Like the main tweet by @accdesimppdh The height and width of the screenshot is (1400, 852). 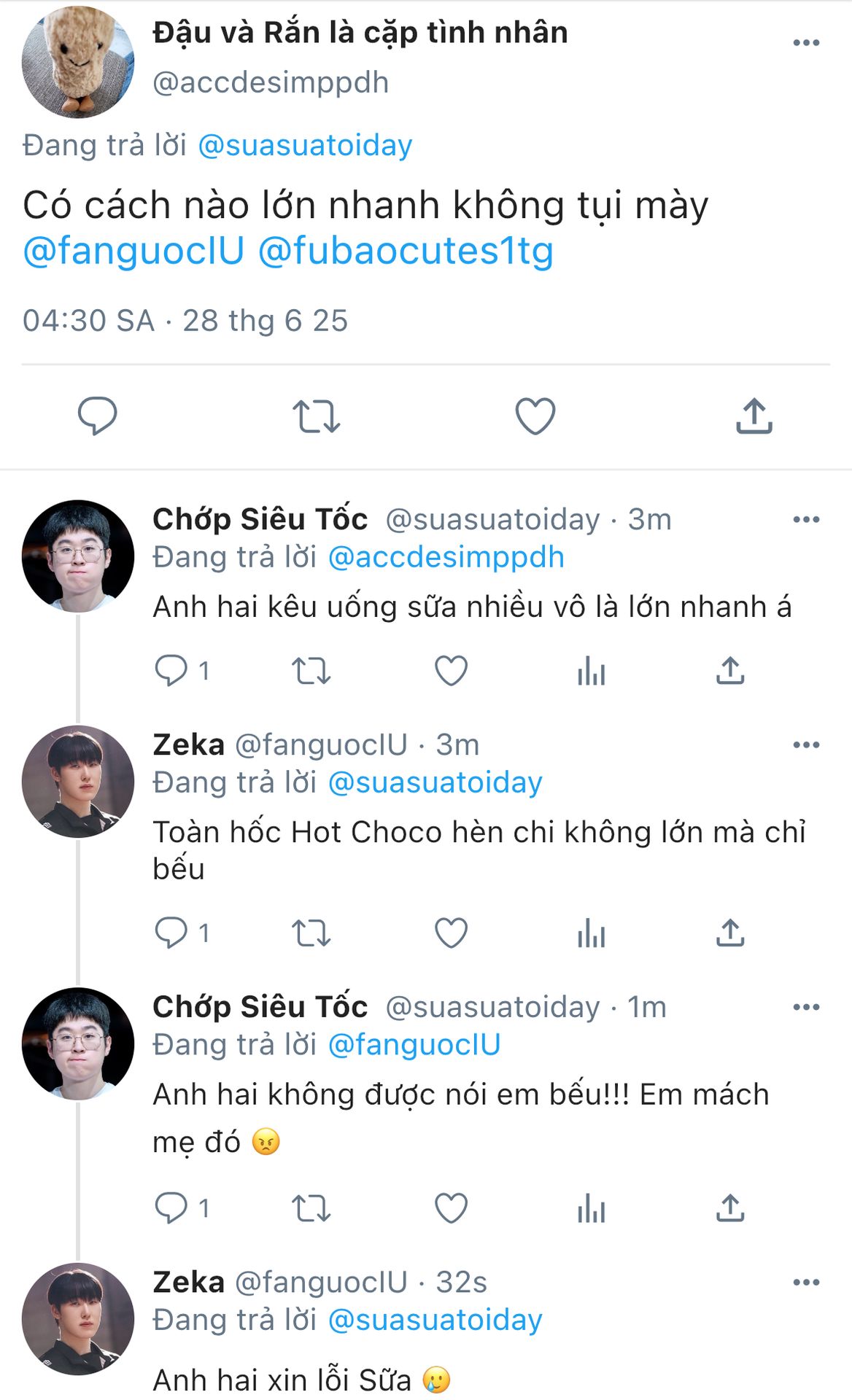pos(535,416)
